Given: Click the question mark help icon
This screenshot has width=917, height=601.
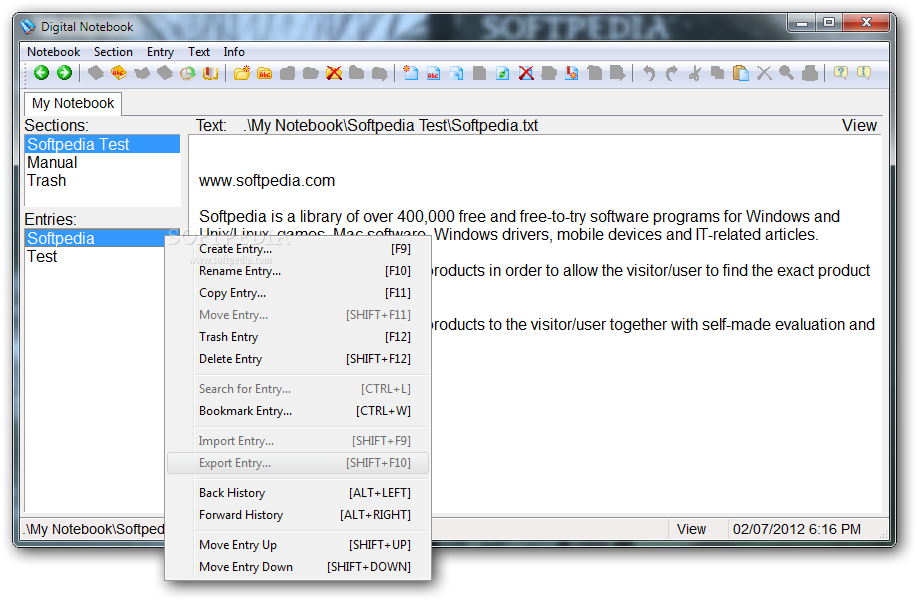Looking at the screenshot, I should [x=841, y=73].
